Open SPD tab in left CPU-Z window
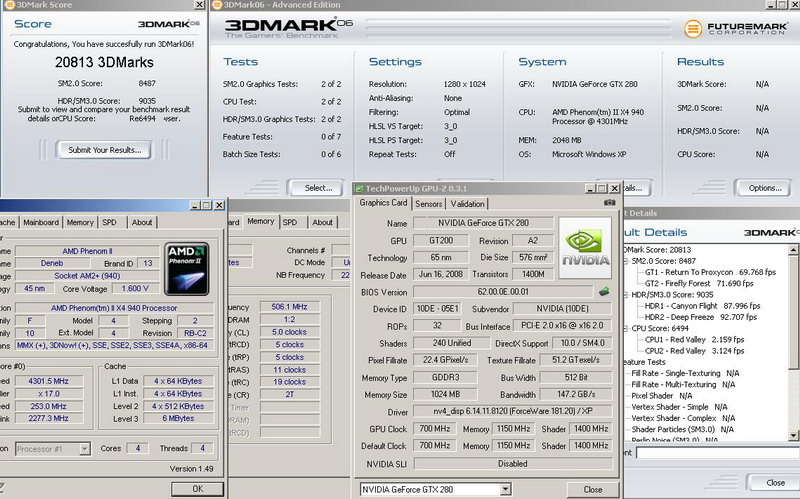The height and width of the screenshot is (499, 800). pyautogui.click(x=109, y=222)
